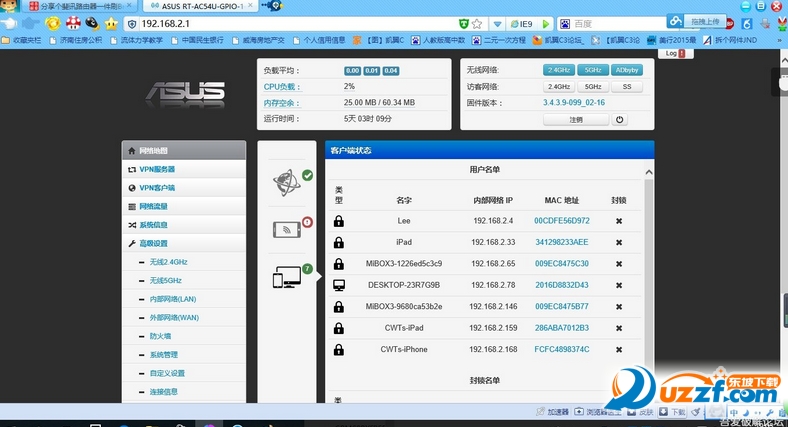Switch to the first browser tab 分享个…
This screenshot has width=788, height=427.
click(x=79, y=6)
